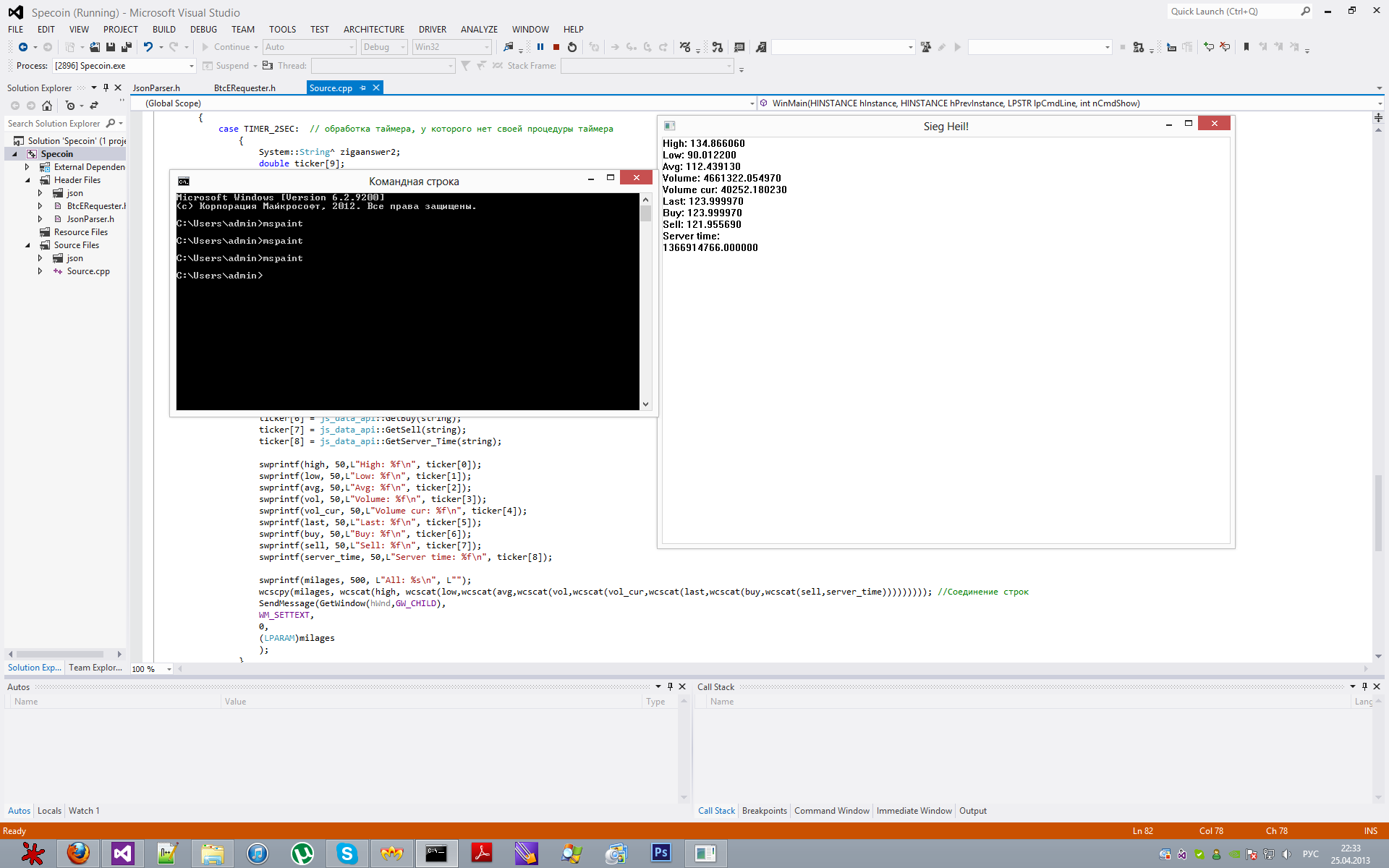Click the Type column header in Autos
The image size is (1389, 868).
point(655,702)
